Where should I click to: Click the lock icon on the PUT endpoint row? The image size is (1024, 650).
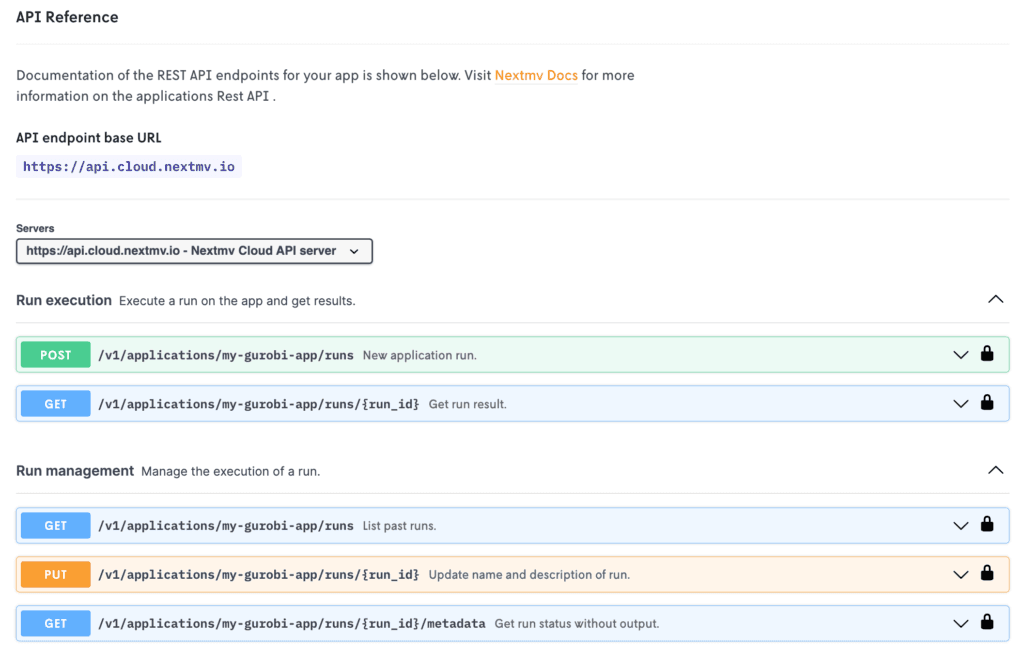point(987,573)
